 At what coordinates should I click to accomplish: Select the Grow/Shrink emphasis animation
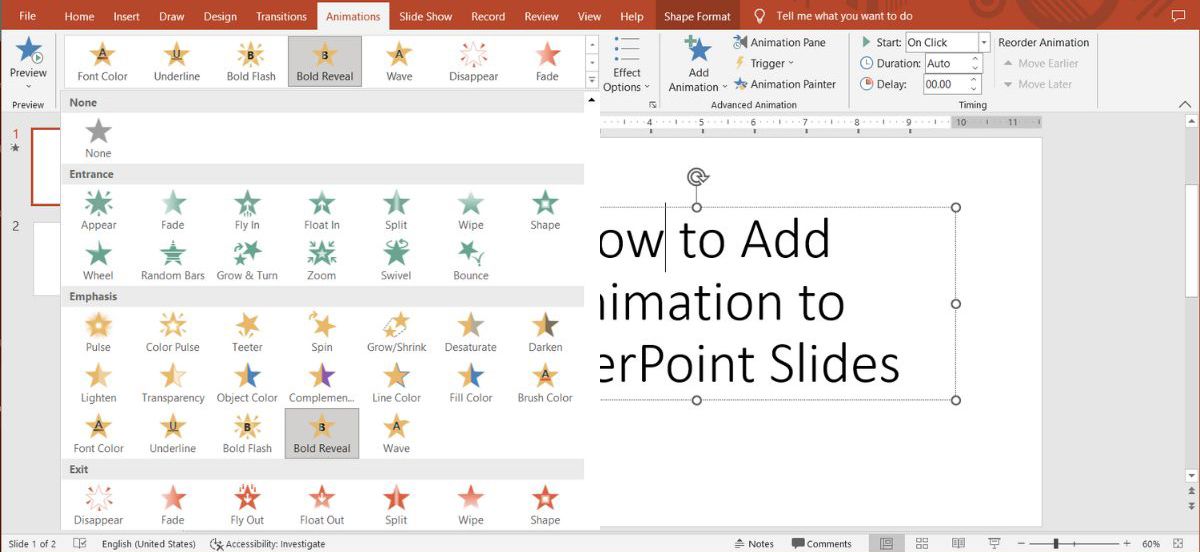(x=396, y=333)
